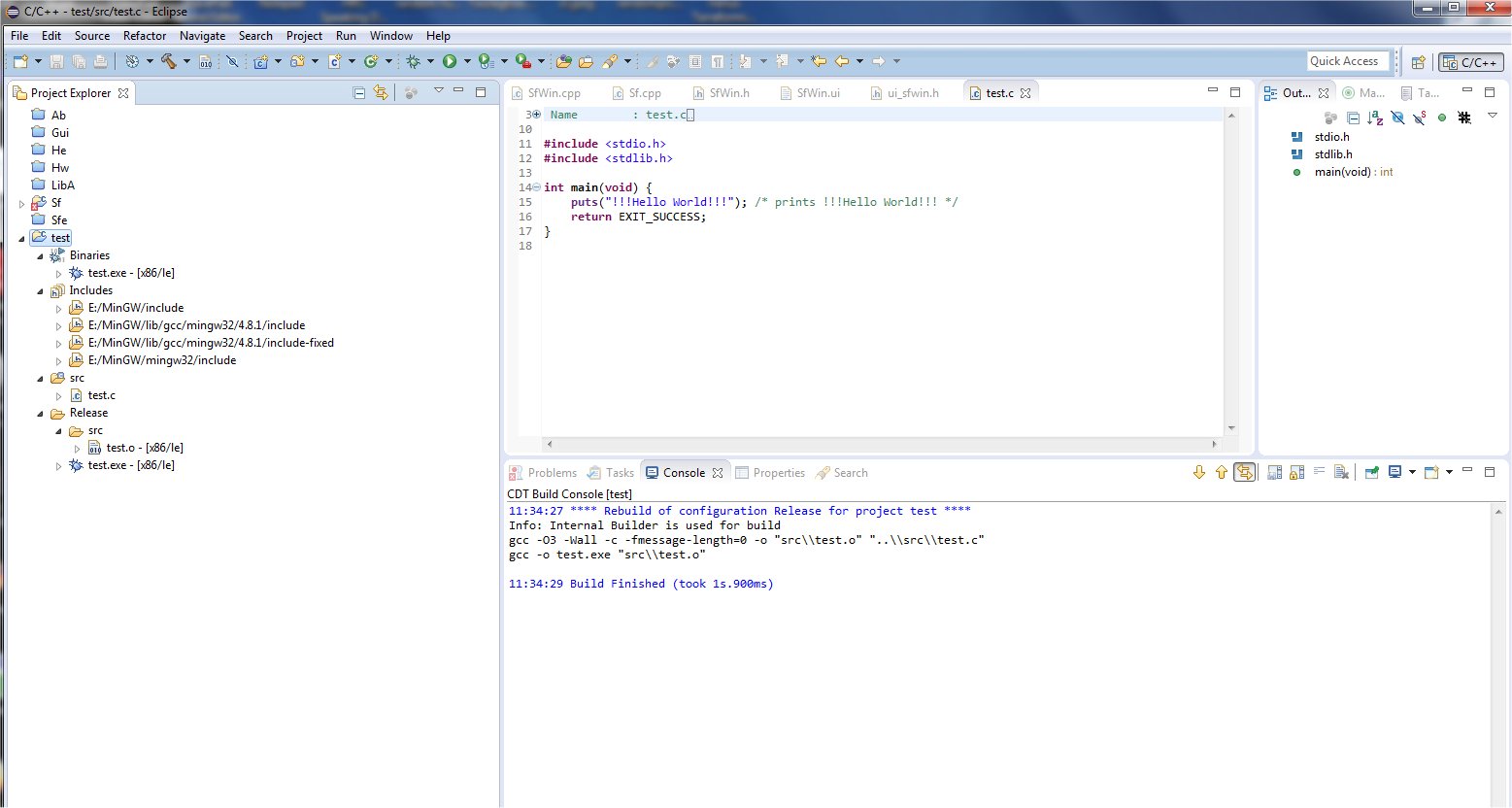
Task: Switch to the C/C++ perspective button
Action: (x=1470, y=62)
